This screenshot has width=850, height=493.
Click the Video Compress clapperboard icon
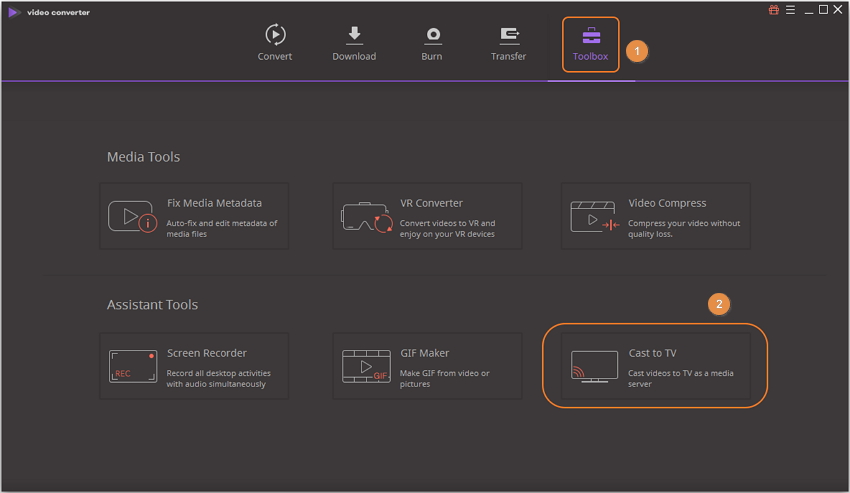[595, 217]
